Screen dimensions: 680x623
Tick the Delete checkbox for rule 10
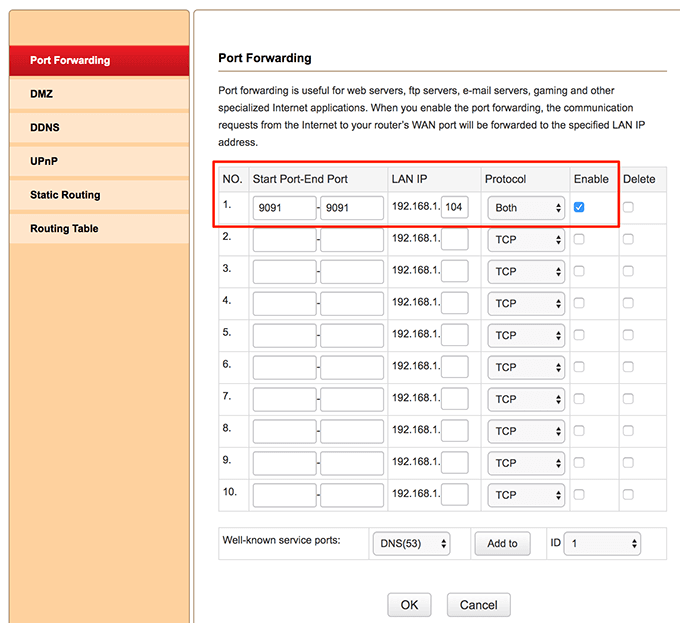pyautogui.click(x=628, y=494)
